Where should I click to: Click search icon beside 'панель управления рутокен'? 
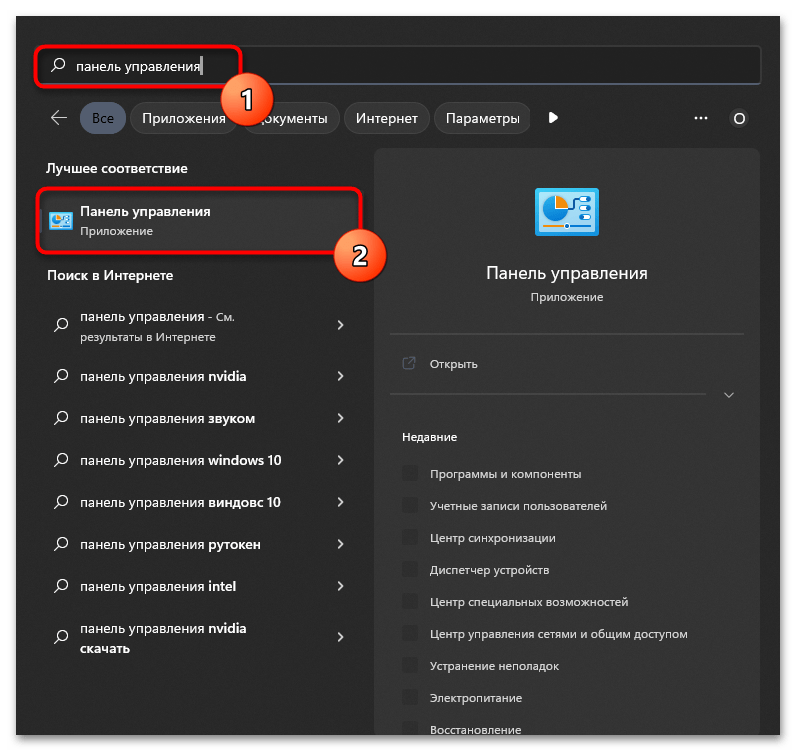(61, 544)
